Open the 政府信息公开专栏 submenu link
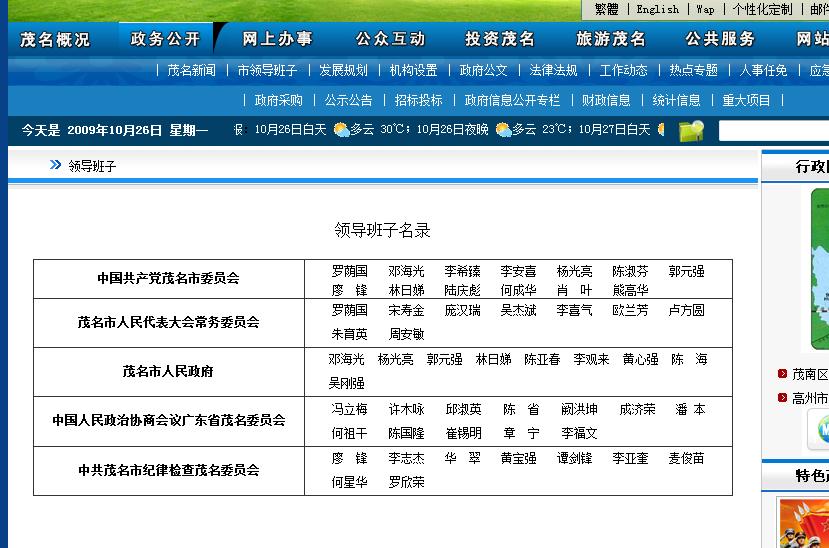The height and width of the screenshot is (548, 829). (x=512, y=100)
